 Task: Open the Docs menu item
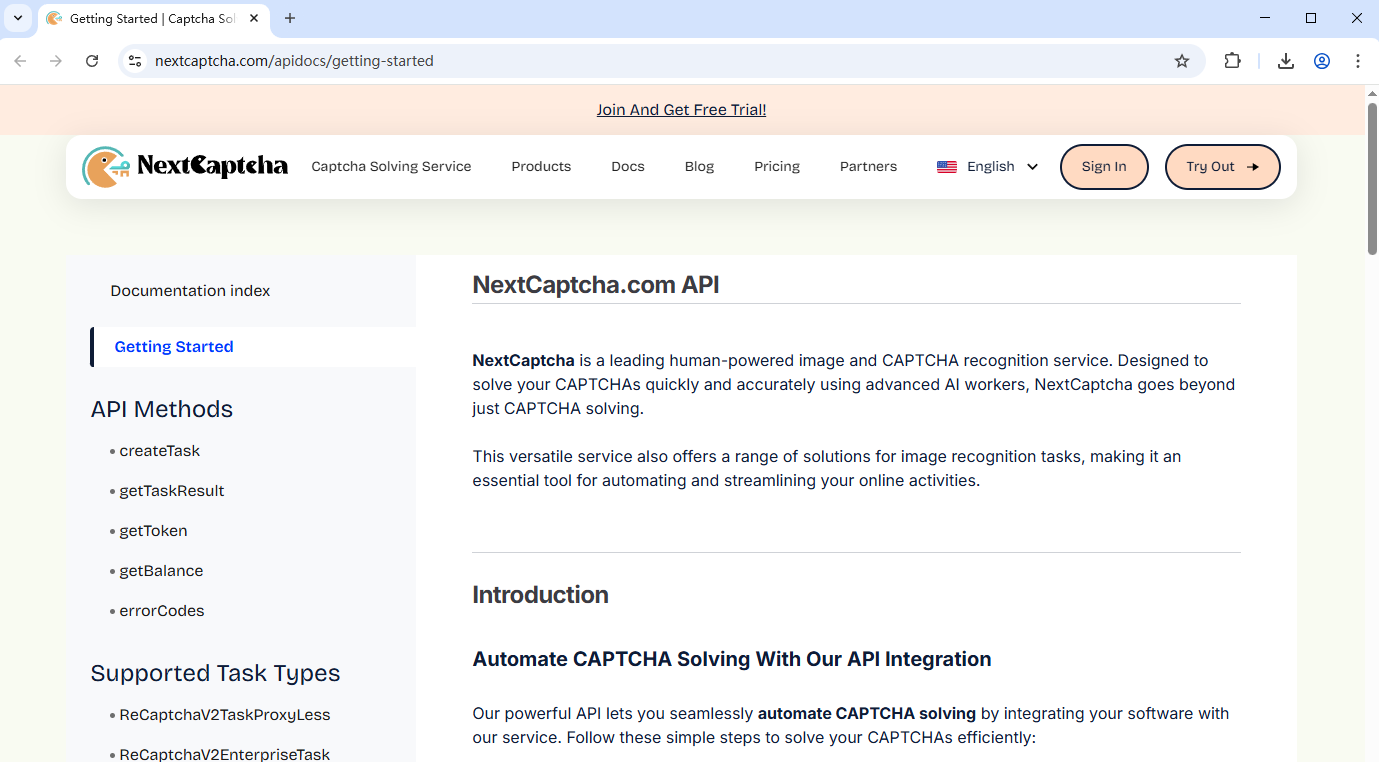(x=628, y=167)
